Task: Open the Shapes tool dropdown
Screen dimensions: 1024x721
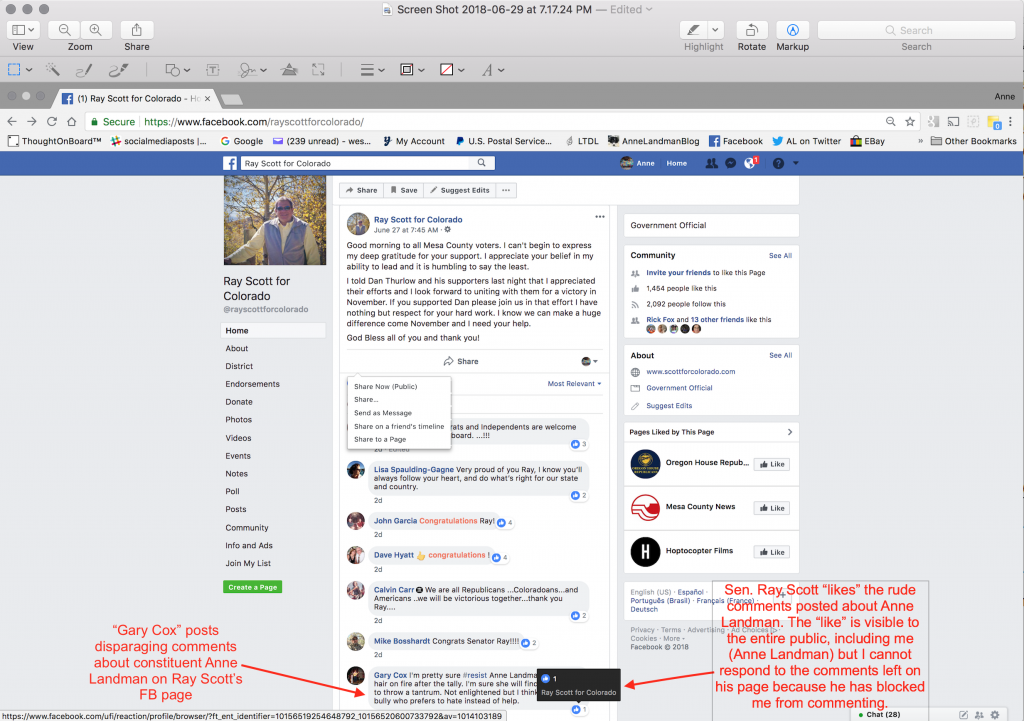Action: (x=177, y=70)
